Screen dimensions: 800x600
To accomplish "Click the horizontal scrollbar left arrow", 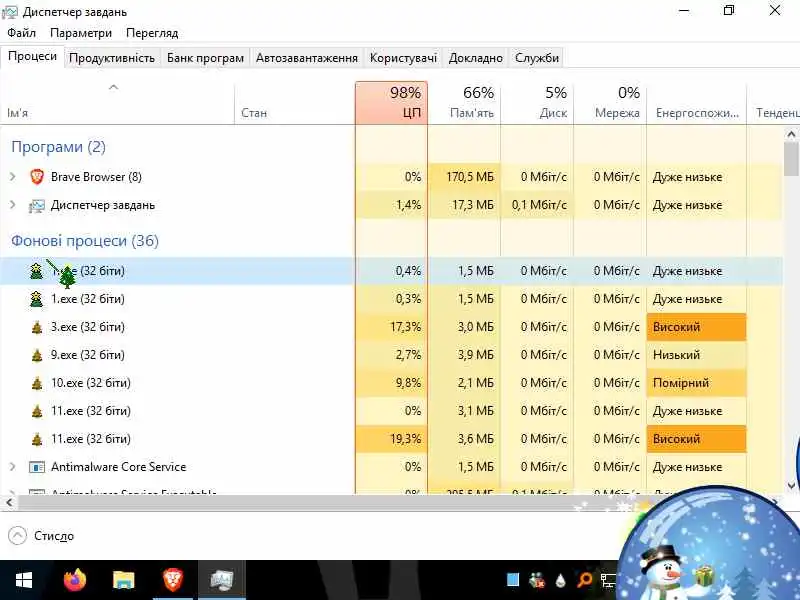I will [x=9, y=503].
